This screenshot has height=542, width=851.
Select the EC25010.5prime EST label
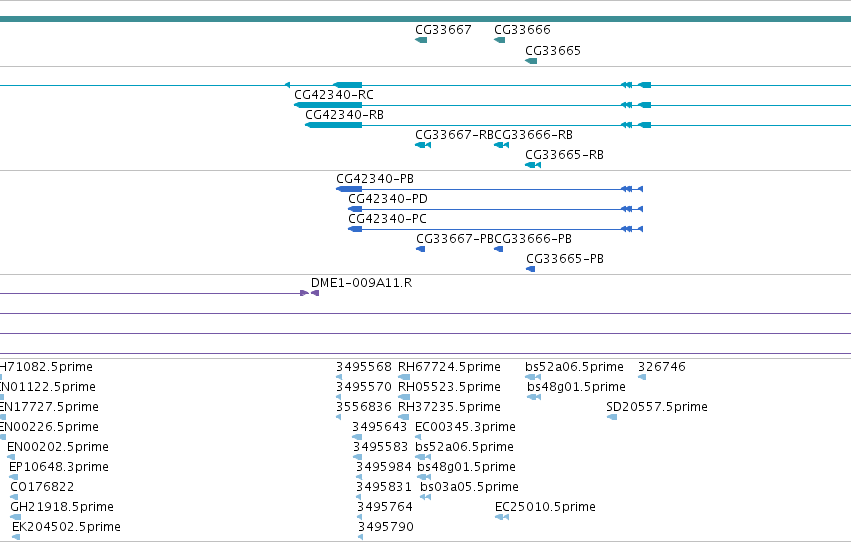pos(545,507)
